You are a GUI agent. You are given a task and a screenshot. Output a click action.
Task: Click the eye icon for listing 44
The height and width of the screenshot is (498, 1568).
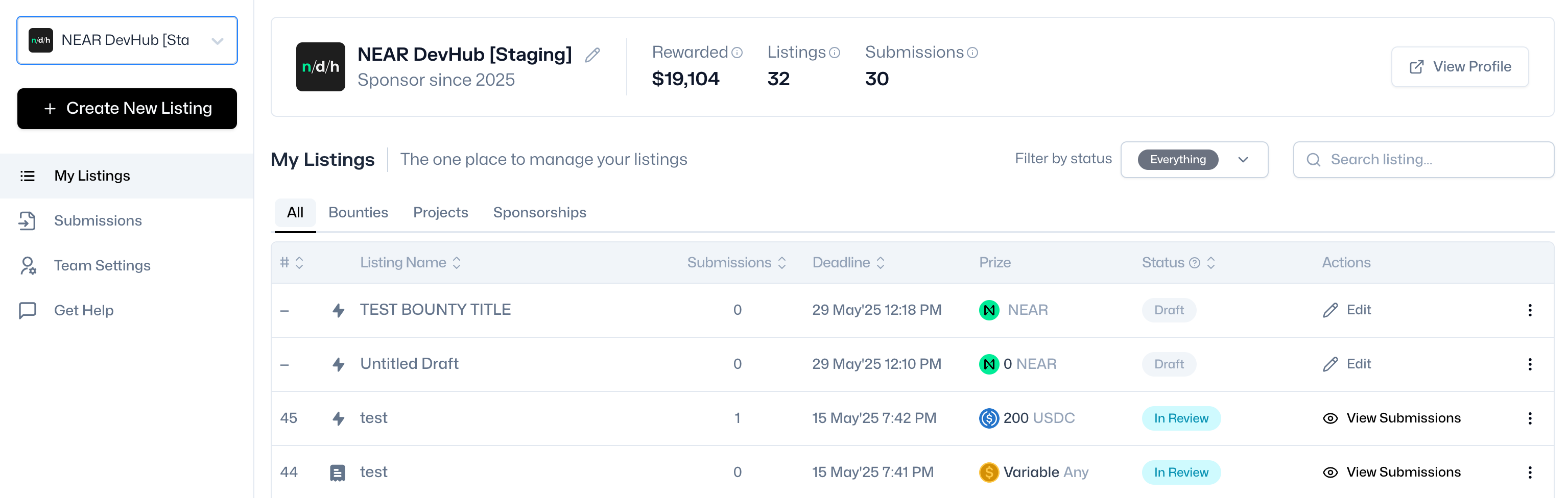(1329, 472)
